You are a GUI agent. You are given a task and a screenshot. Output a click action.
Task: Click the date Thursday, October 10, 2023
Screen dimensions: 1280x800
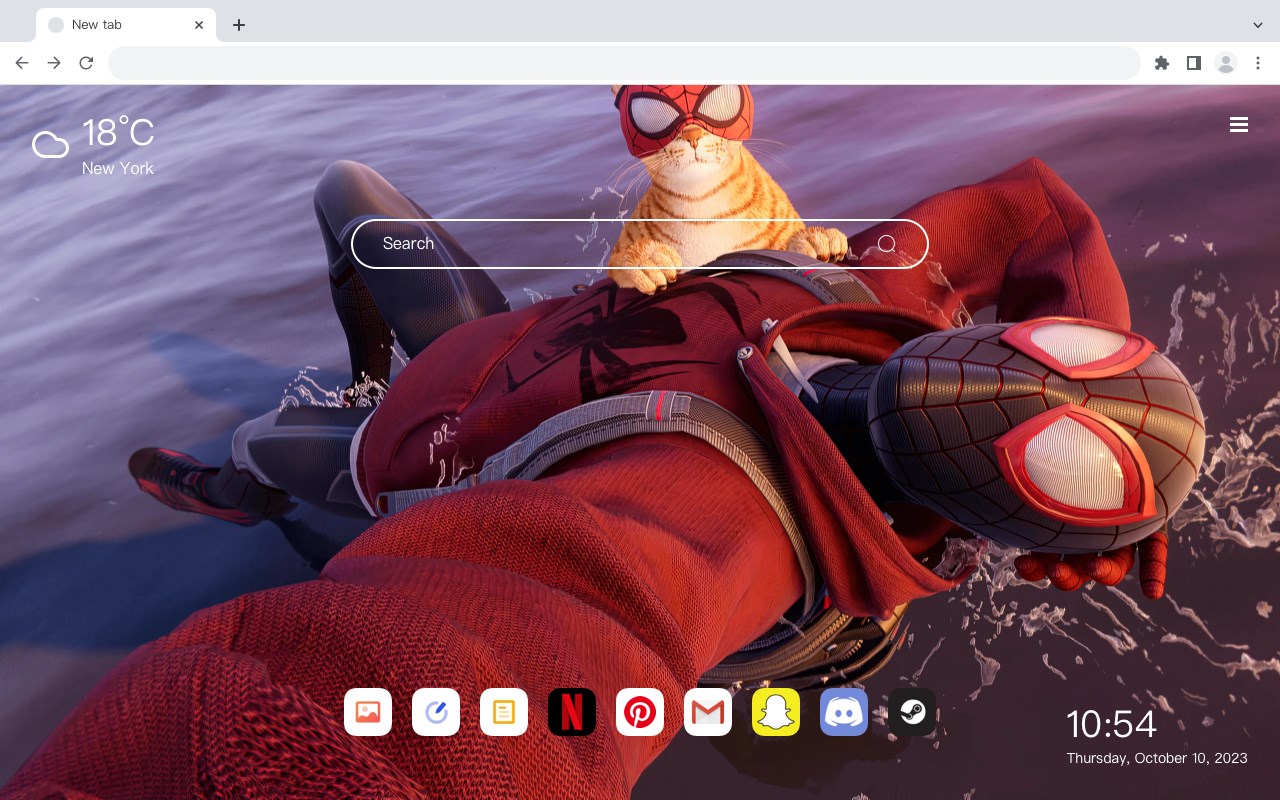pyautogui.click(x=1157, y=758)
